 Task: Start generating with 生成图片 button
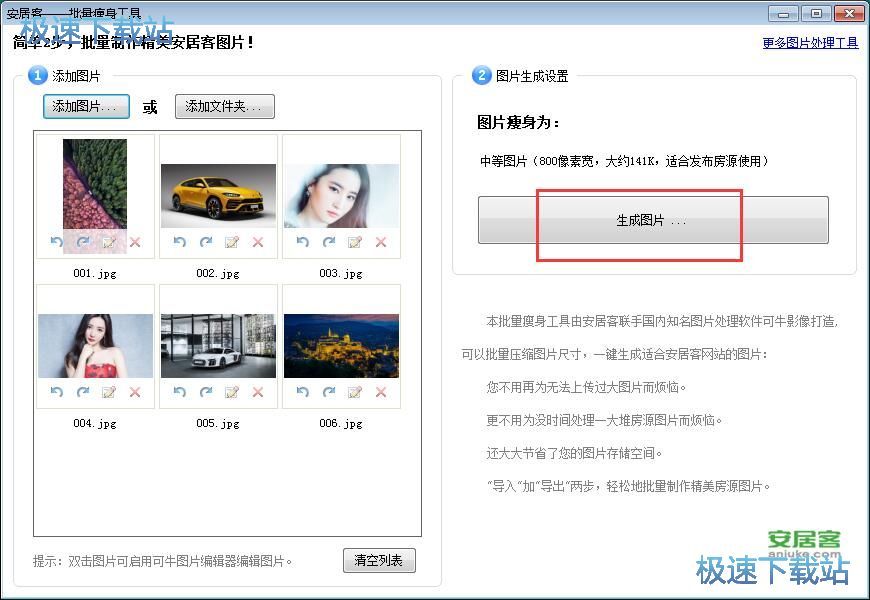[652, 220]
